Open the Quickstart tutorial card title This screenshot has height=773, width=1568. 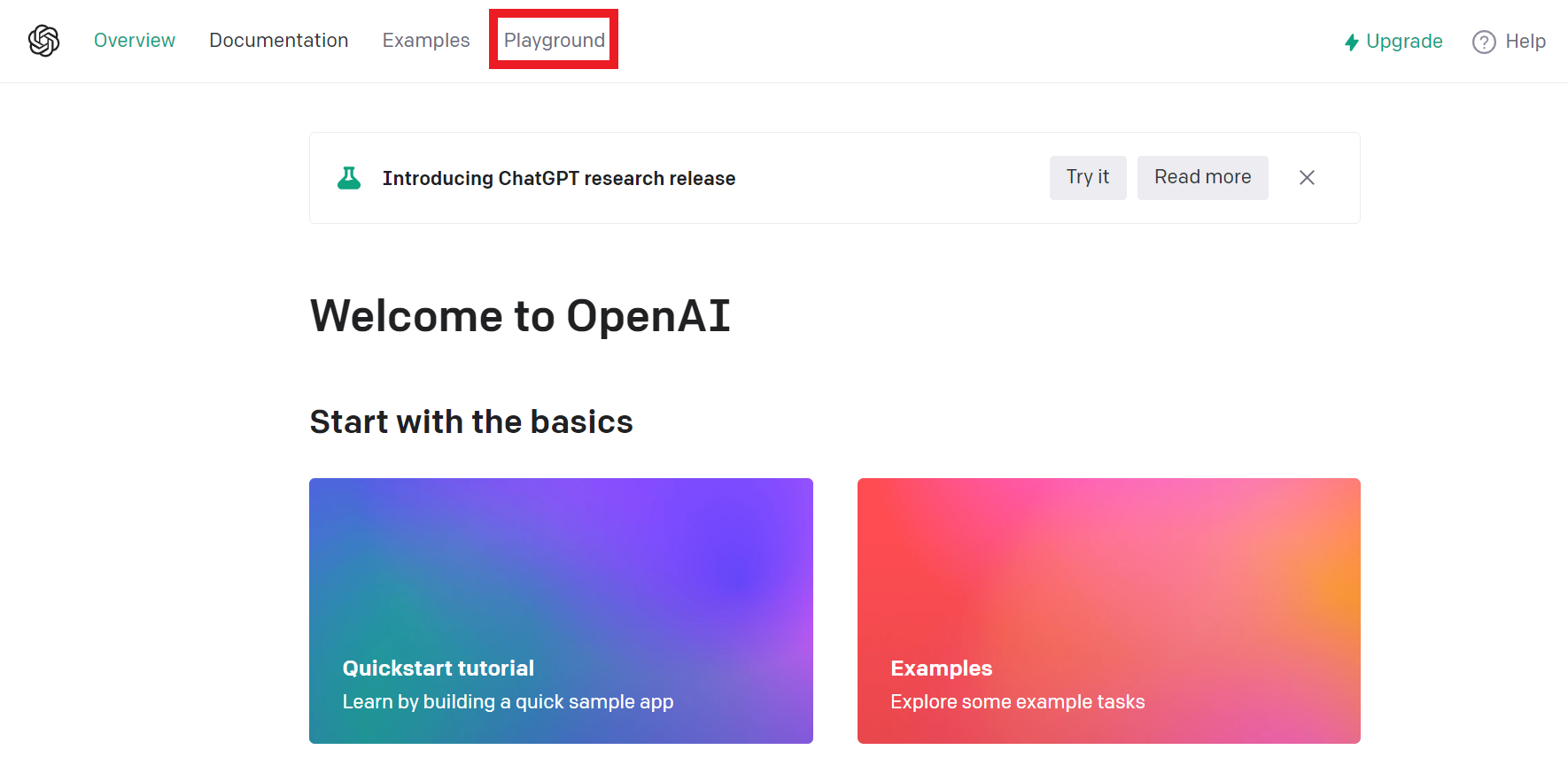(x=438, y=669)
